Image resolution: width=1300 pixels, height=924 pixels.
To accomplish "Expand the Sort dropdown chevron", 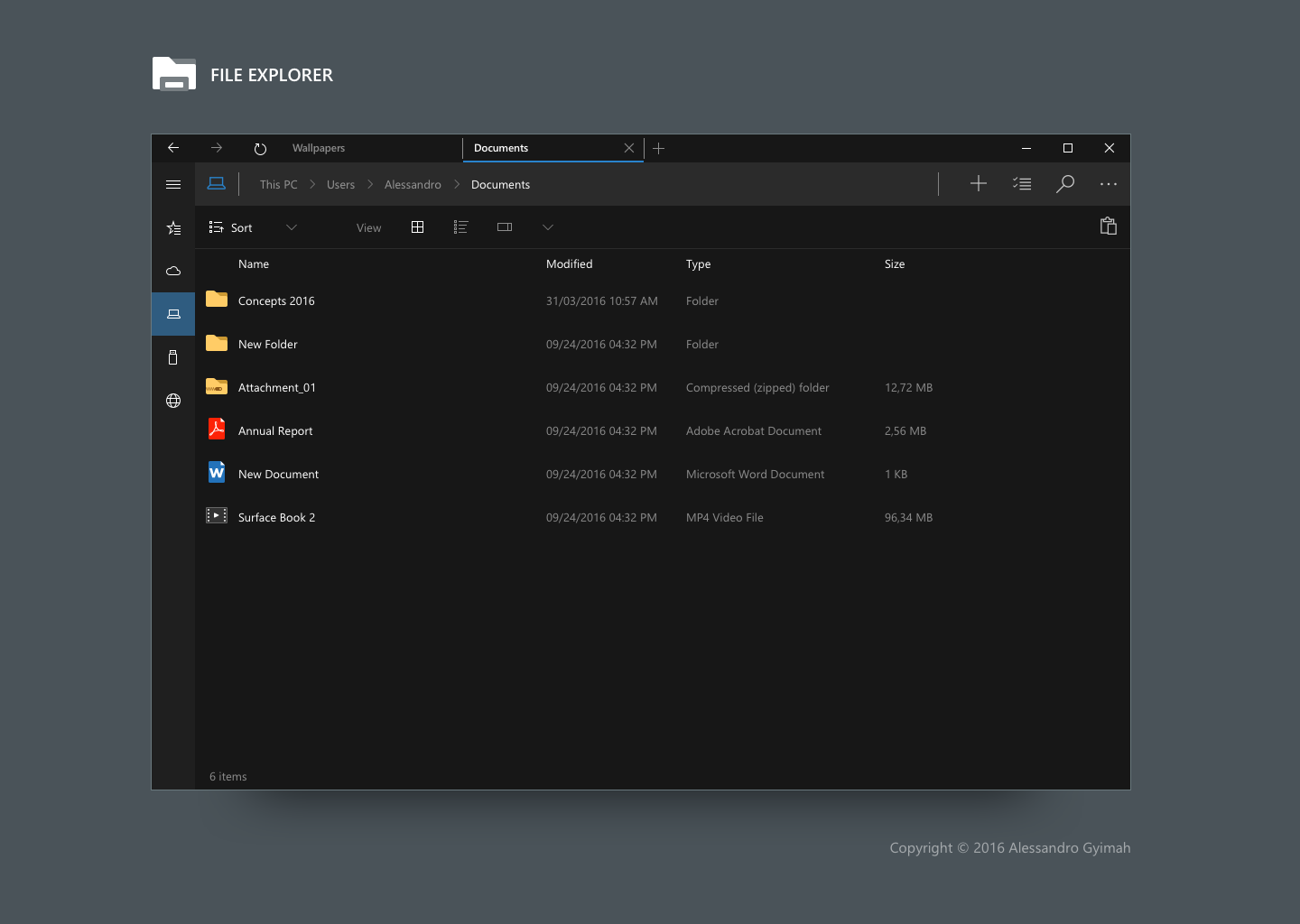I will point(292,227).
